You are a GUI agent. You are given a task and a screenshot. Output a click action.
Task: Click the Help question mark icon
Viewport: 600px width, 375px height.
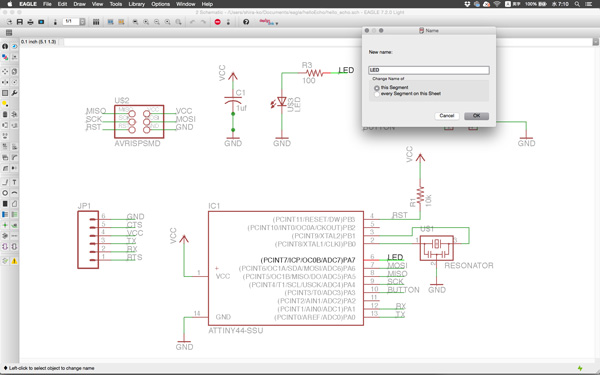pos(246,22)
